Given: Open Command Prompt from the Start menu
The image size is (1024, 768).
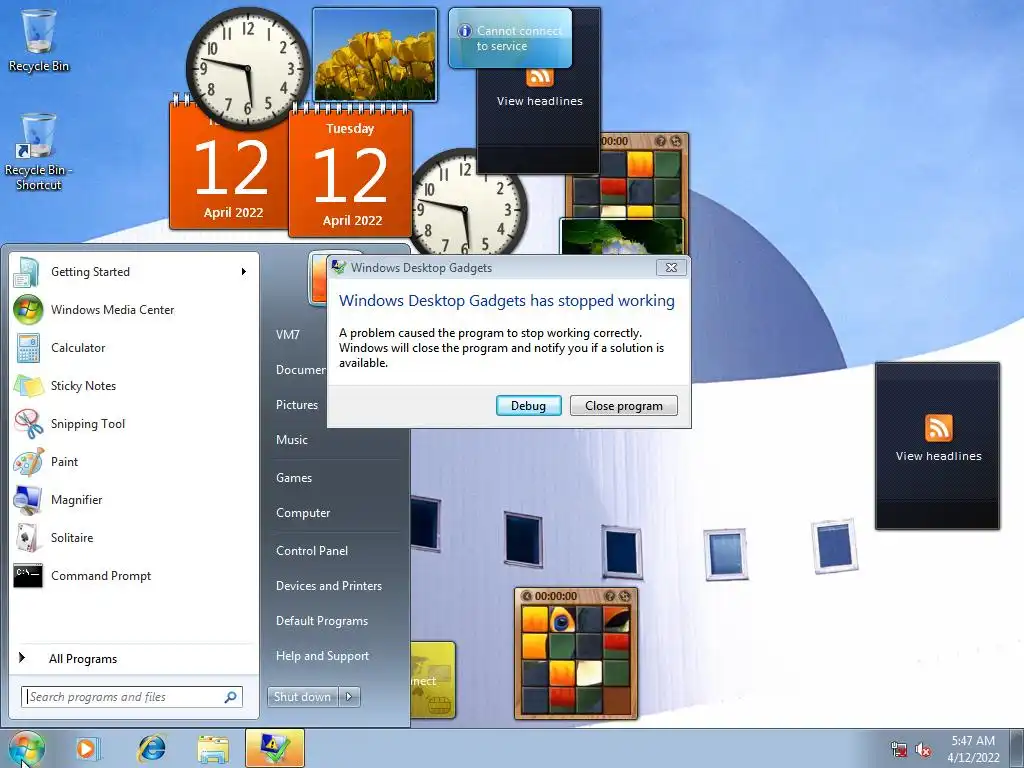Looking at the screenshot, I should 134,575.
